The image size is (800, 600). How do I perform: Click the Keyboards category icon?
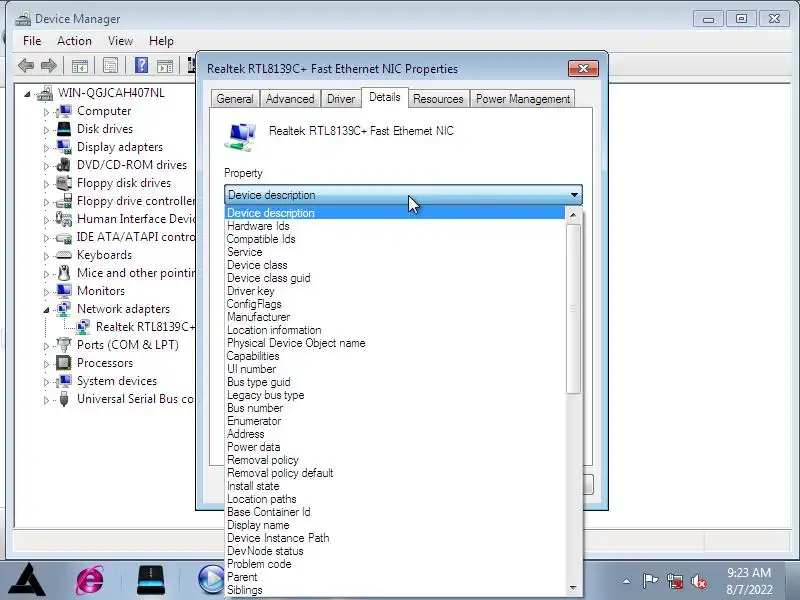pos(64,255)
